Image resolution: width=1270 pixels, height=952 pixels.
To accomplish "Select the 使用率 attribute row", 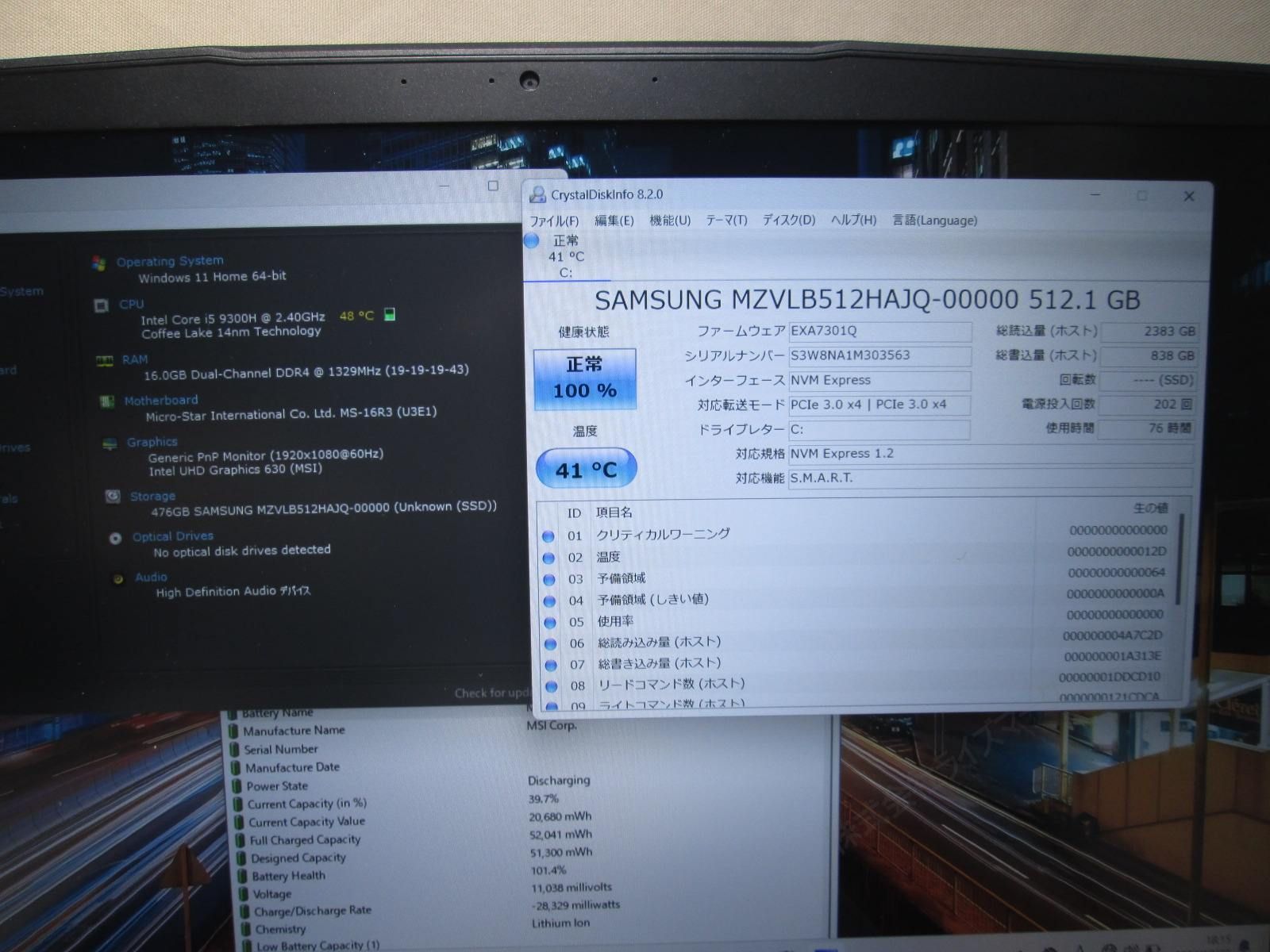I will tap(857, 620).
